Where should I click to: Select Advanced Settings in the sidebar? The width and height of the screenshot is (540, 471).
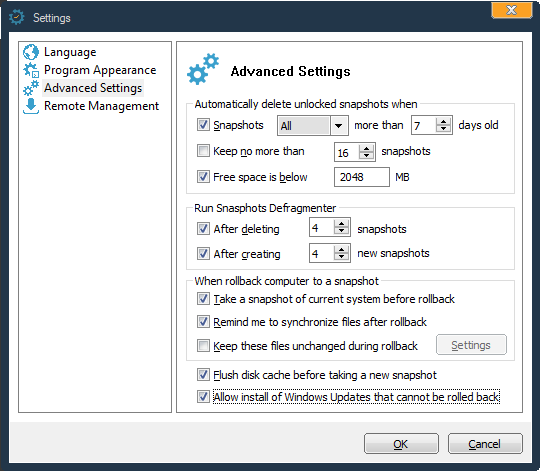point(93,88)
